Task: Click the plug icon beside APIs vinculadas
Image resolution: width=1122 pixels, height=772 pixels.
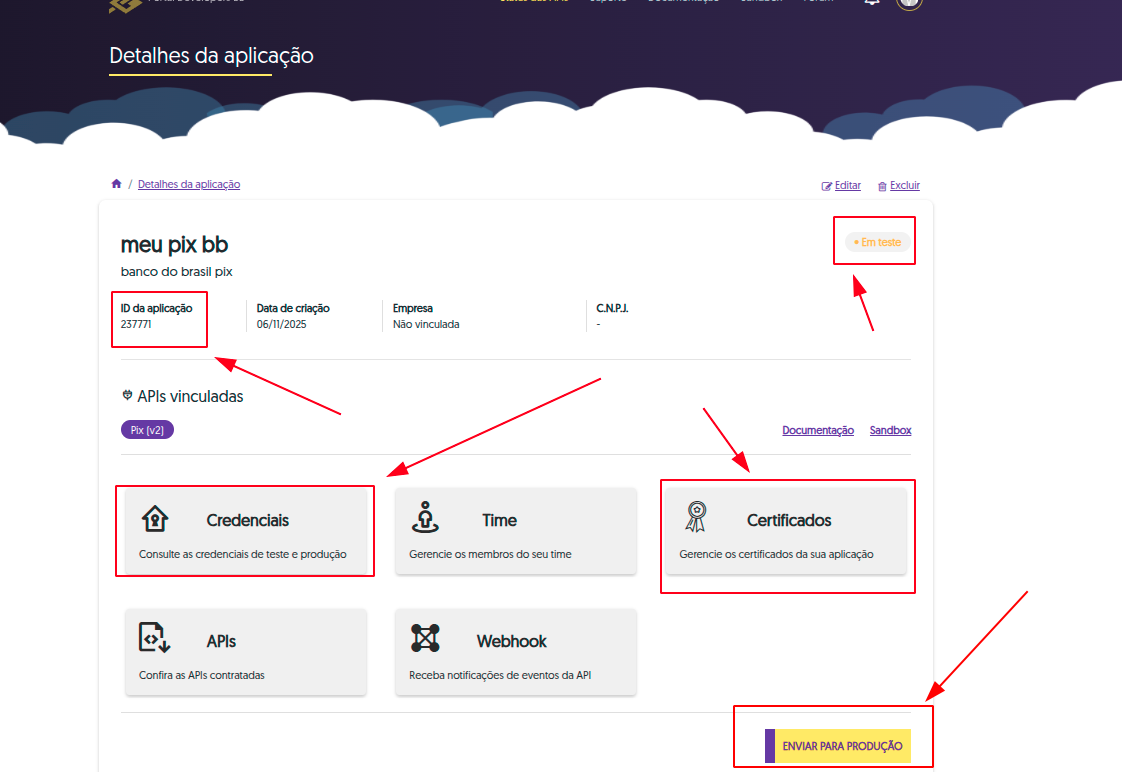Action: (127, 396)
